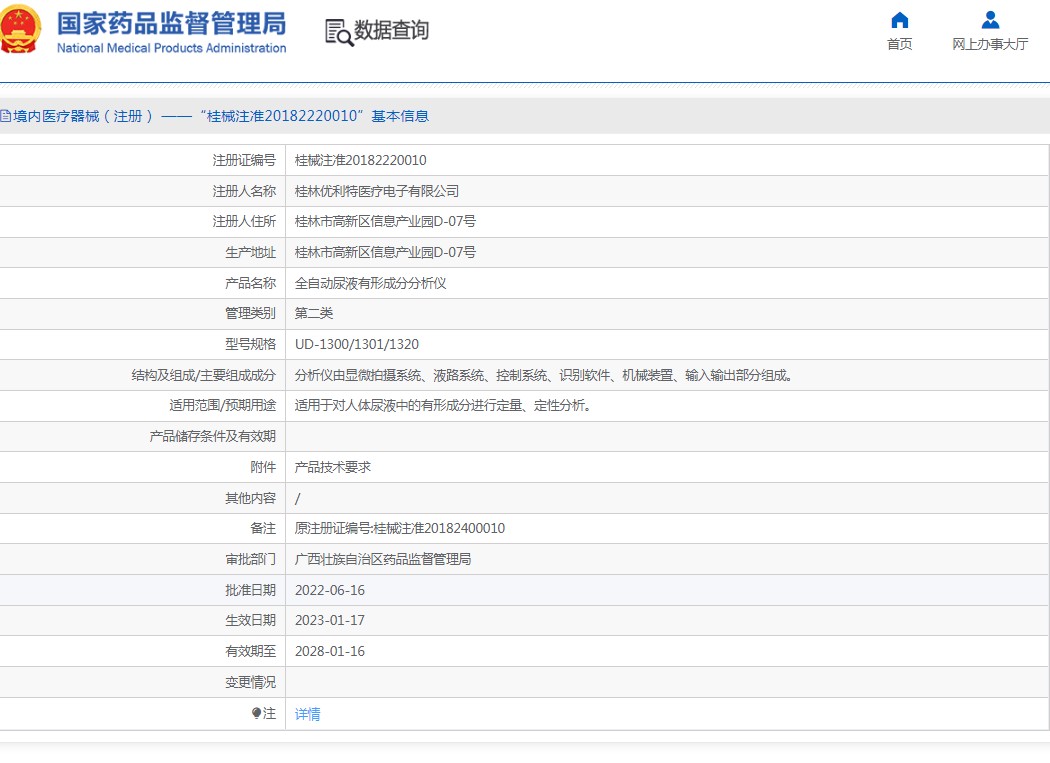Screen dimensions: 1050x763
Task: Click the 基本信息 breadcrumb heading
Action: pos(400,117)
